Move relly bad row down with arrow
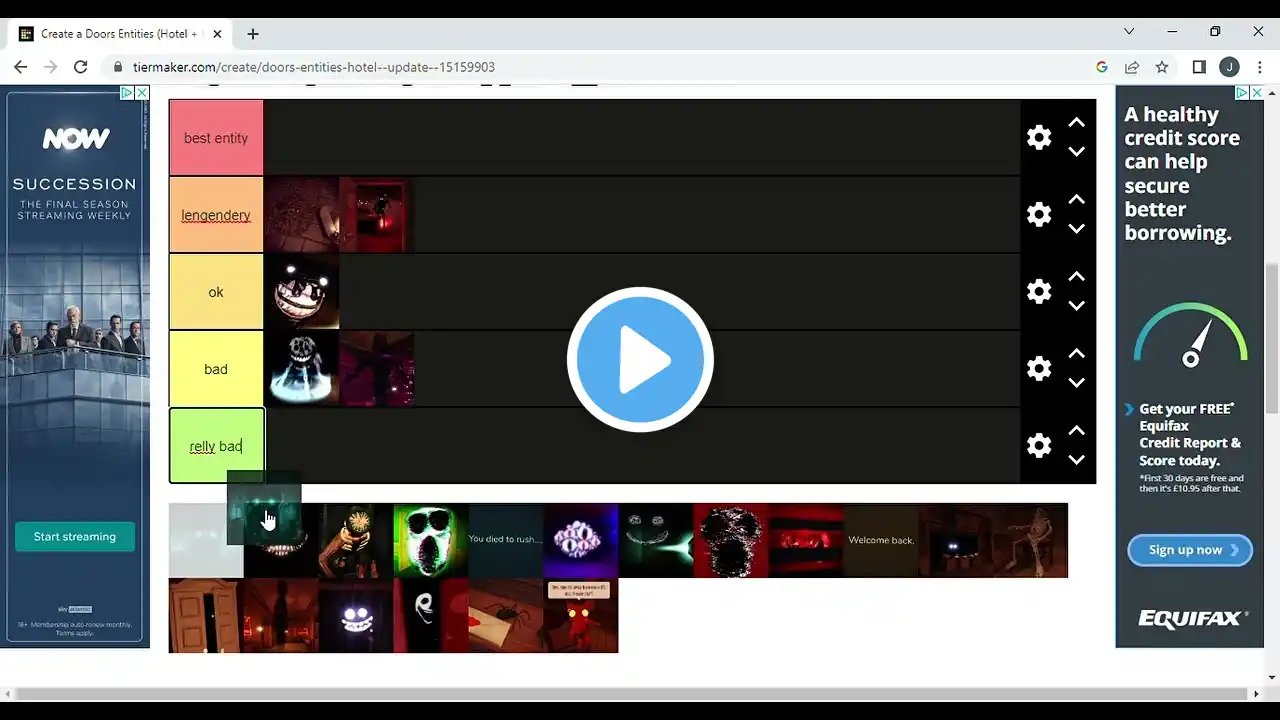1280x720 pixels. [1076, 460]
